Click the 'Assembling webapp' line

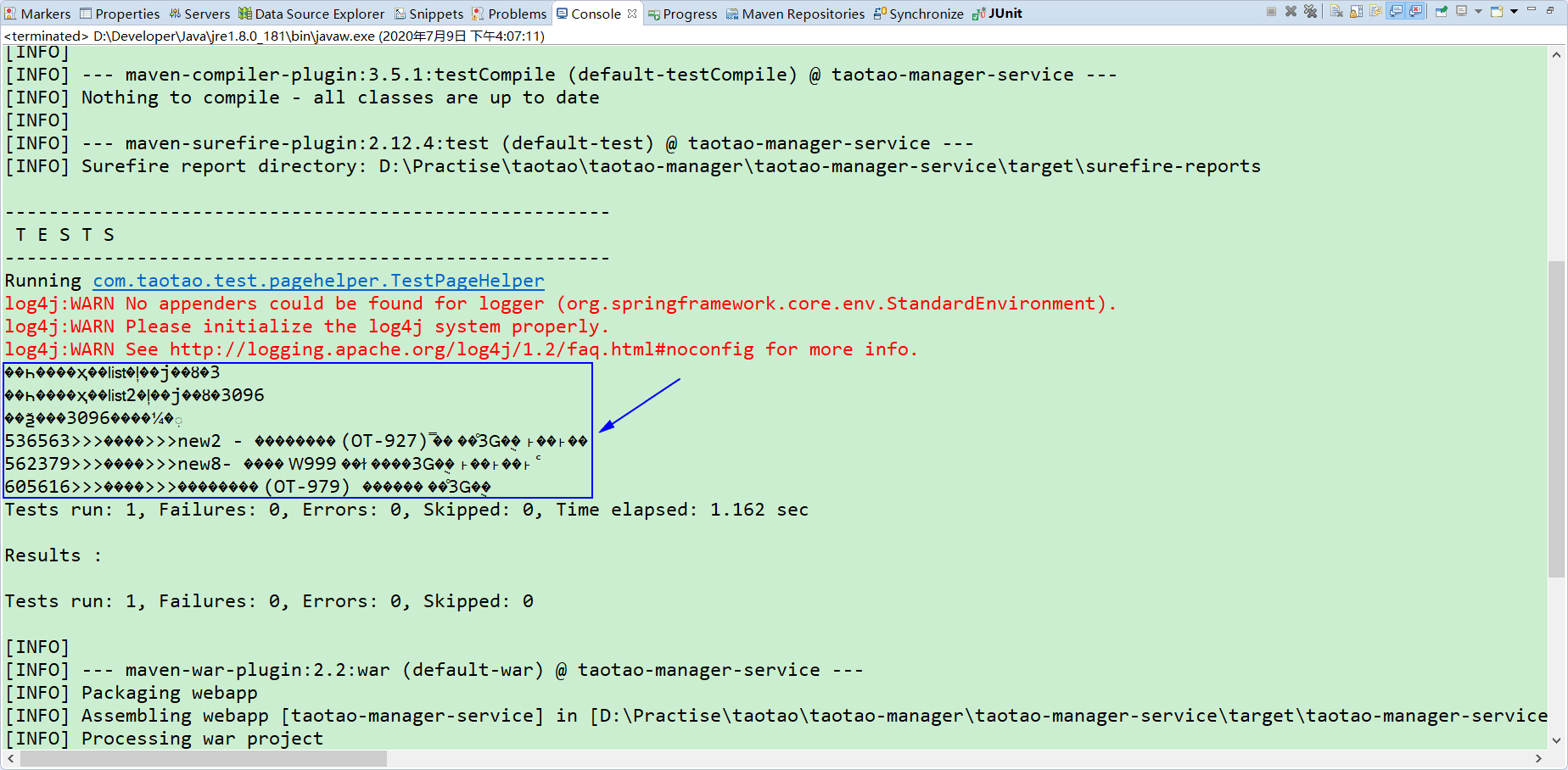click(x=776, y=716)
